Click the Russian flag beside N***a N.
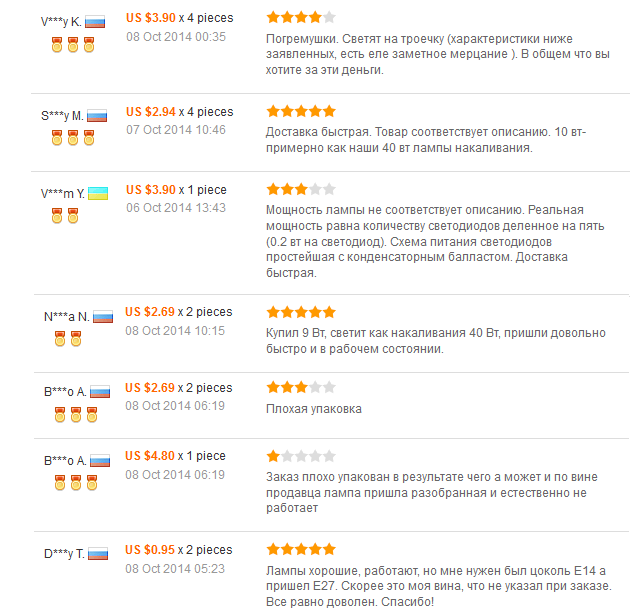The width and height of the screenshot is (632, 610). (x=103, y=316)
